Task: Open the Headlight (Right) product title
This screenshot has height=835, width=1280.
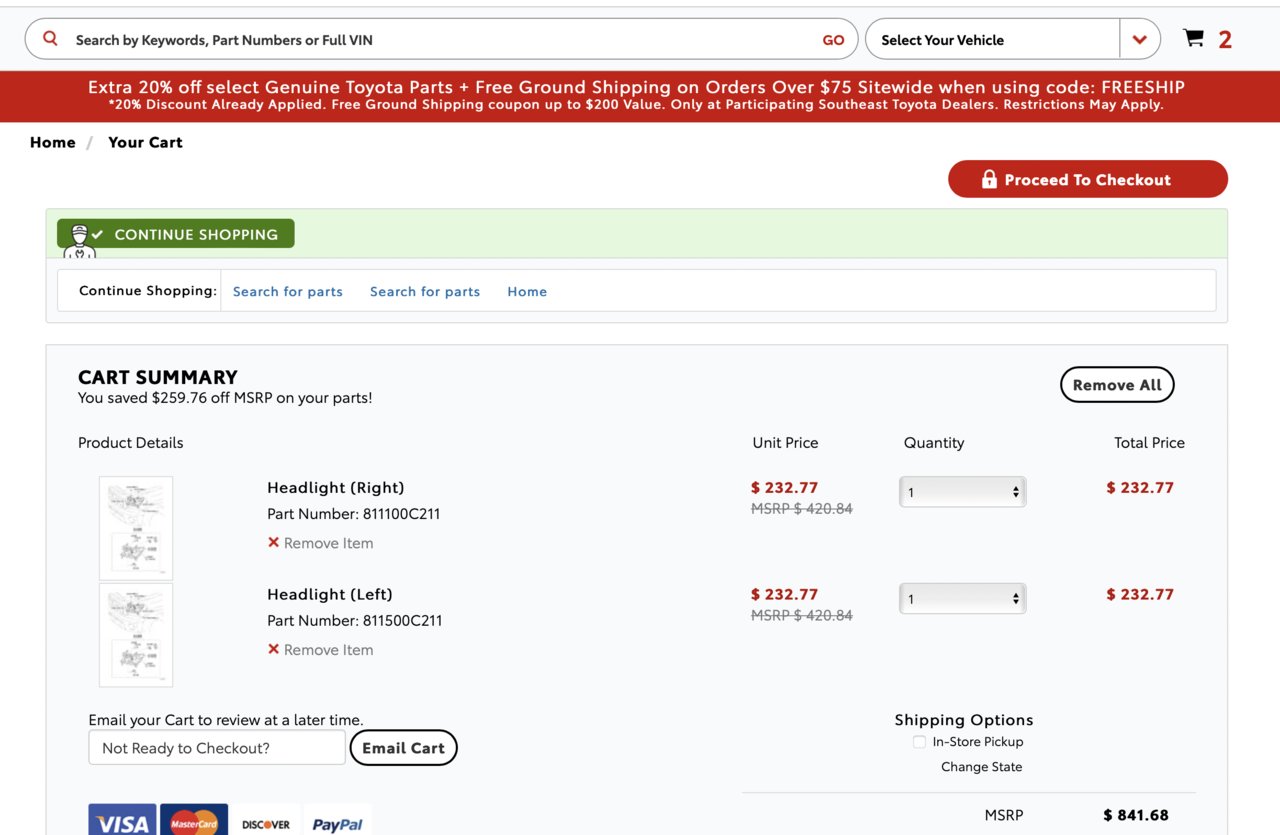Action: pyautogui.click(x=336, y=488)
